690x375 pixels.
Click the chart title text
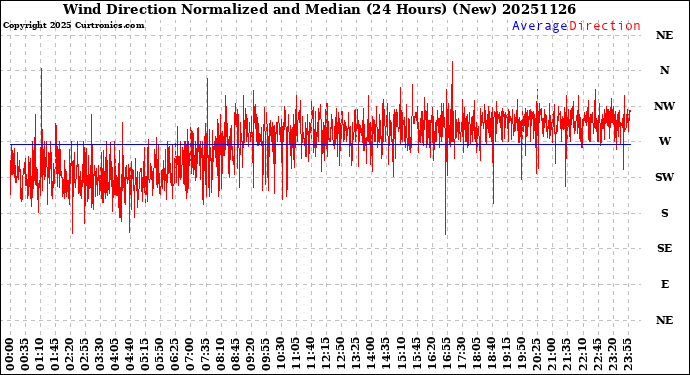(319, 9)
